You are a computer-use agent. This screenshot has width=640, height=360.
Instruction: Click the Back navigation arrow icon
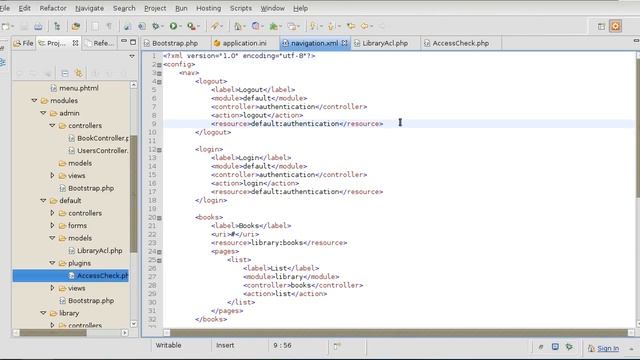coord(364,27)
